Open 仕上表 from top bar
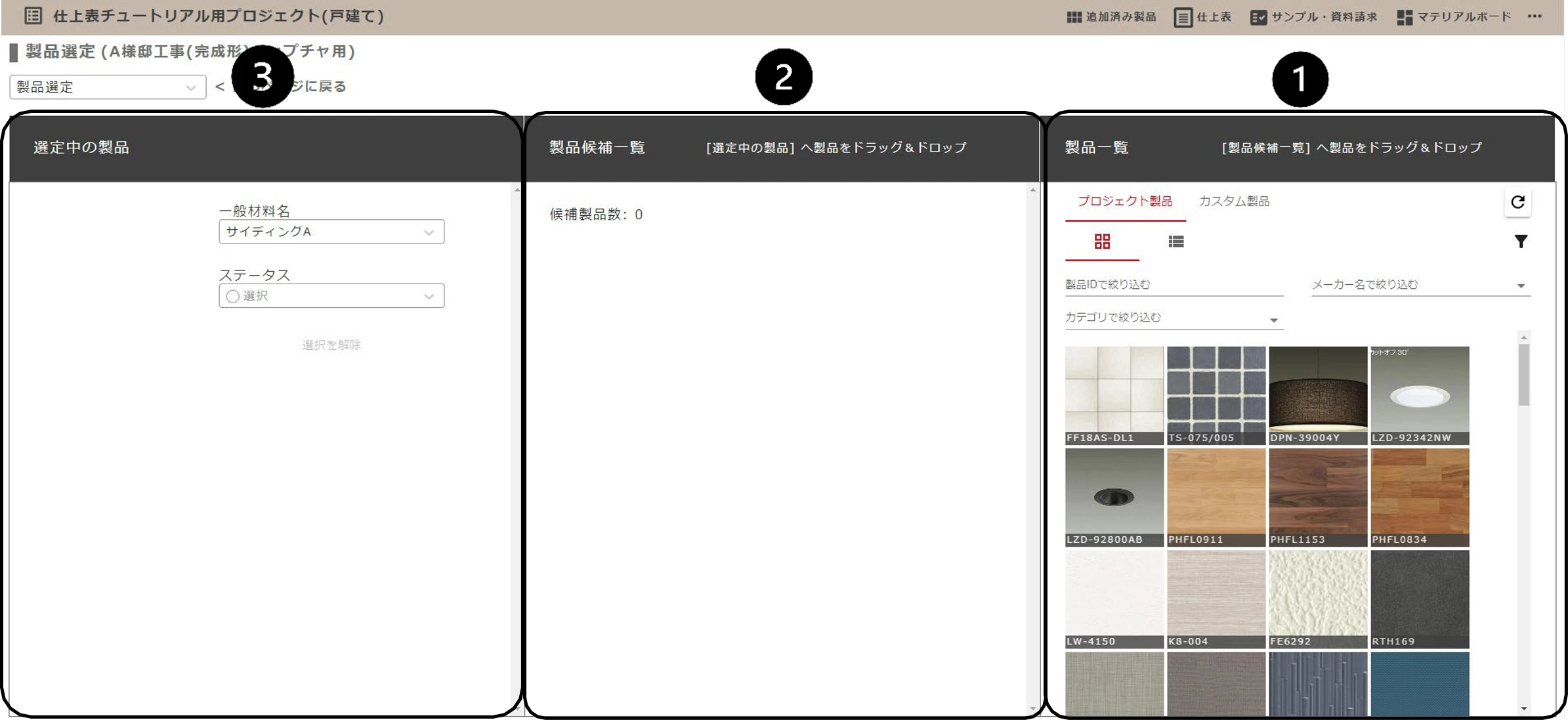 (x=1202, y=17)
